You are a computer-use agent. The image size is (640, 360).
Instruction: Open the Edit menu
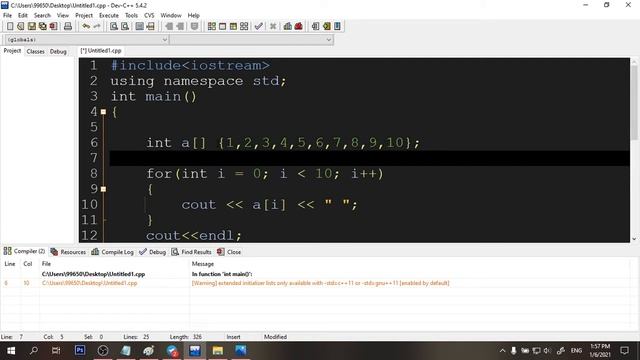click(23, 16)
